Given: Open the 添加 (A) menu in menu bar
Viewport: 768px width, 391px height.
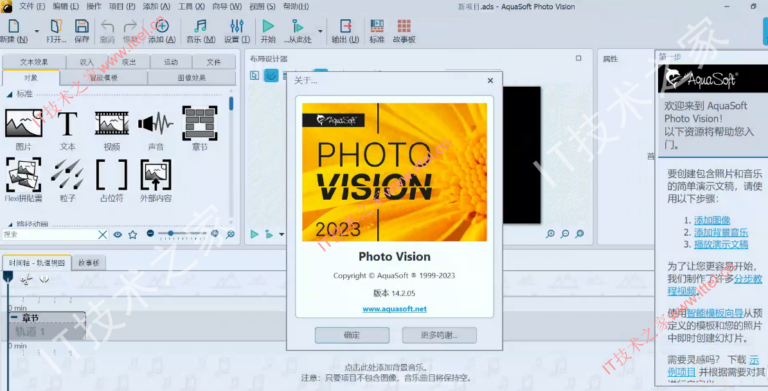Looking at the screenshot, I should [x=156, y=6].
